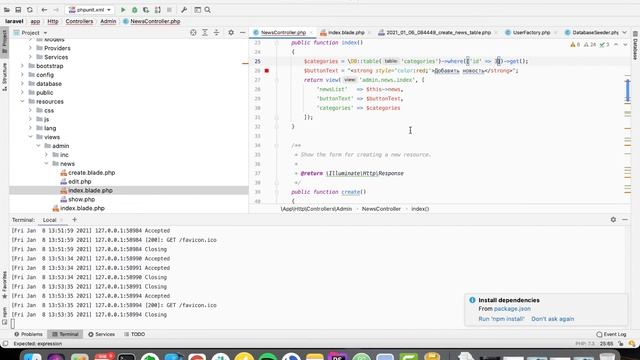Viewport: 640px width, 360px height.
Task: Open create.blade.php in the tree
Action: click(x=91, y=173)
